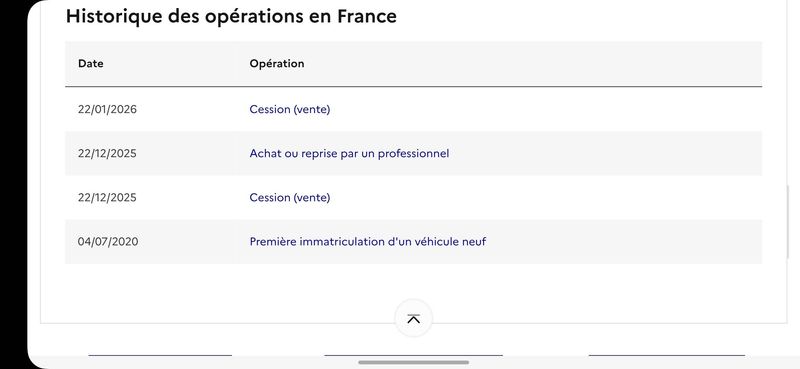Select the 04/07/2020 date cell
Image resolution: width=800 pixels, height=369 pixels.
(x=108, y=241)
